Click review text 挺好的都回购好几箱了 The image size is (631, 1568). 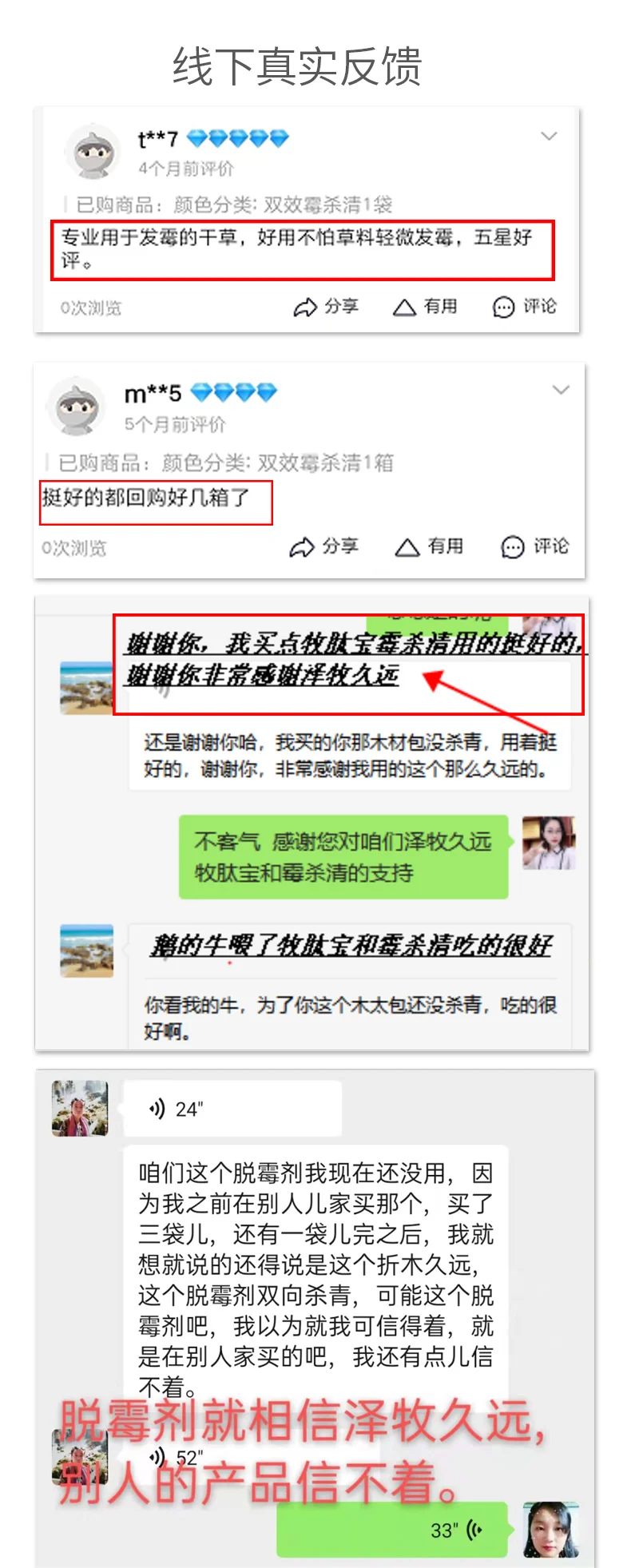click(x=145, y=498)
